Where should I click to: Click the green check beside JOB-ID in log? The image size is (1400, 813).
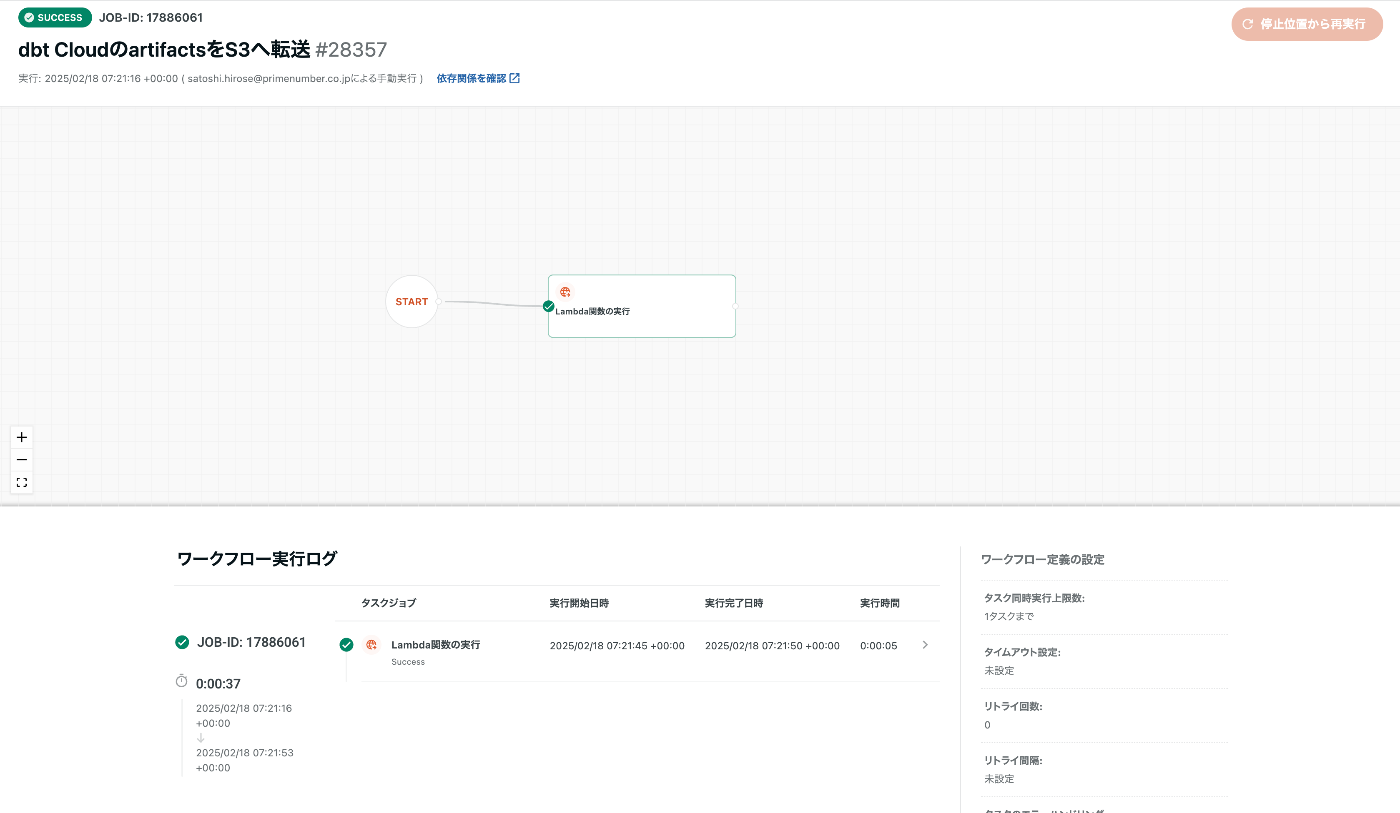182,642
